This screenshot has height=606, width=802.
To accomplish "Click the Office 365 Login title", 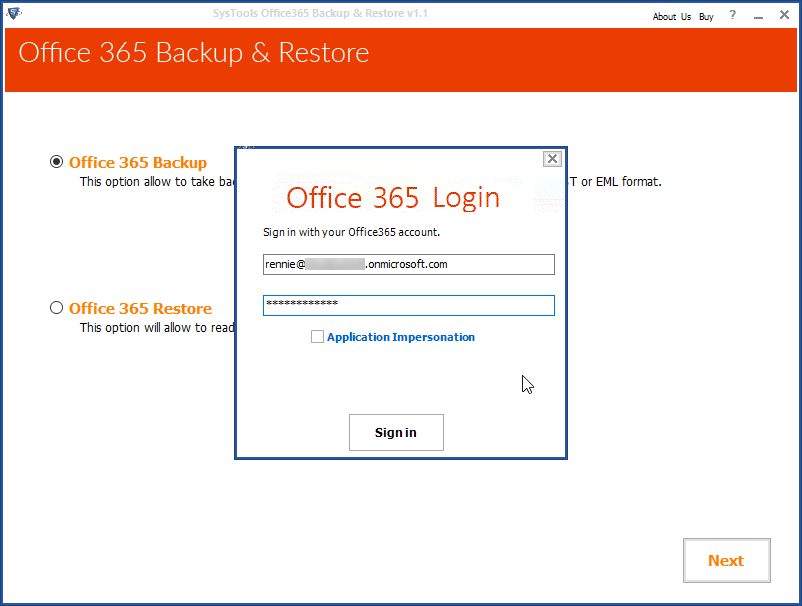I will point(393,198).
